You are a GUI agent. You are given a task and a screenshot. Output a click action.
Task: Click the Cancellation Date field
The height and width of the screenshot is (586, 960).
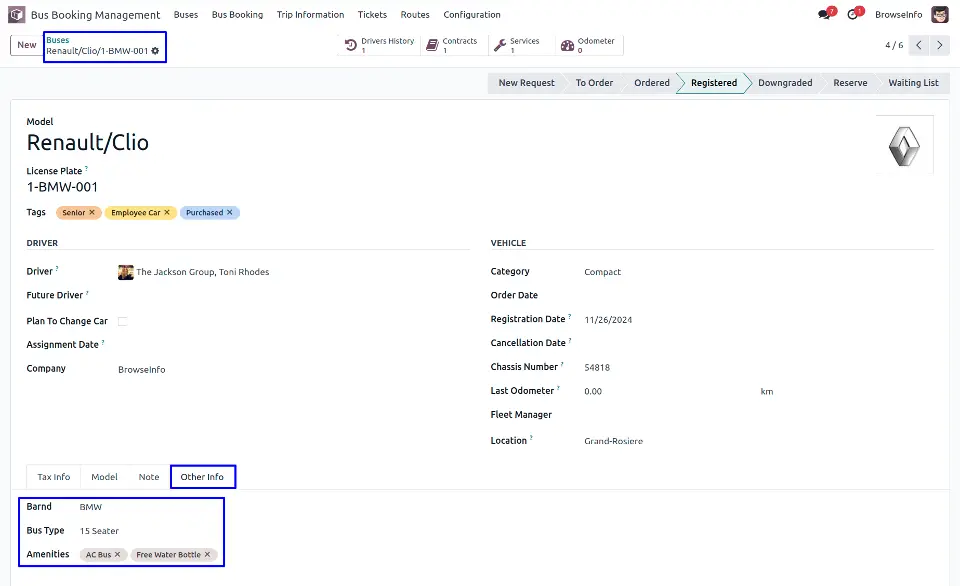tap(759, 344)
